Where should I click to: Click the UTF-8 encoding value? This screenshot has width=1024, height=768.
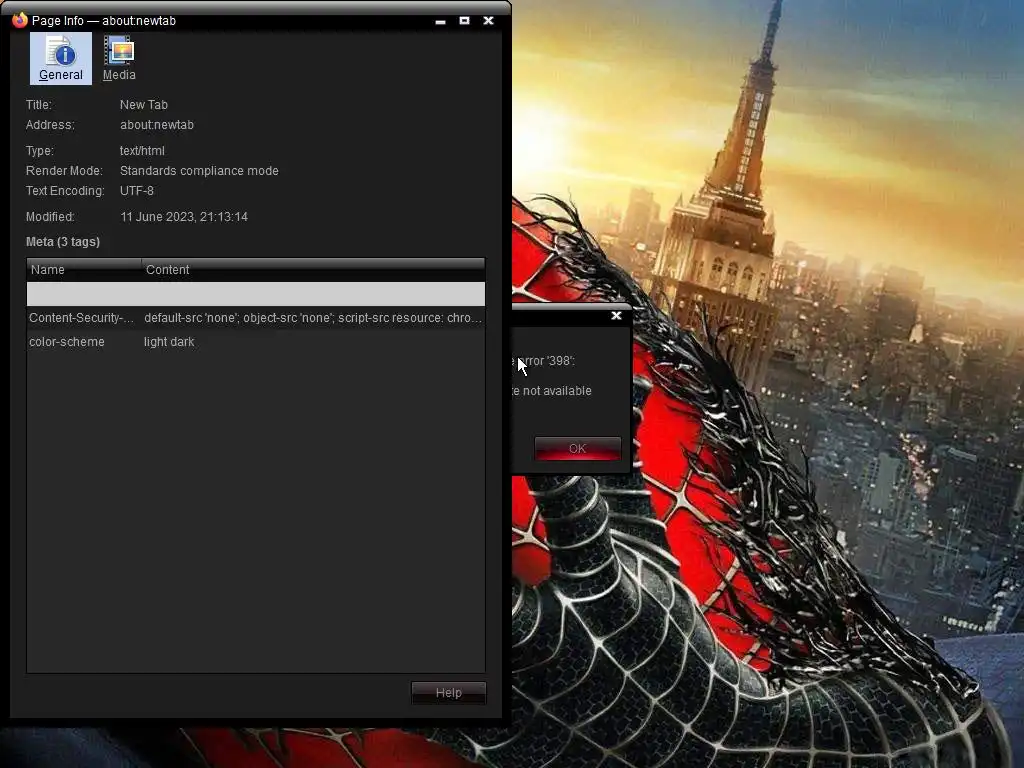(x=137, y=191)
